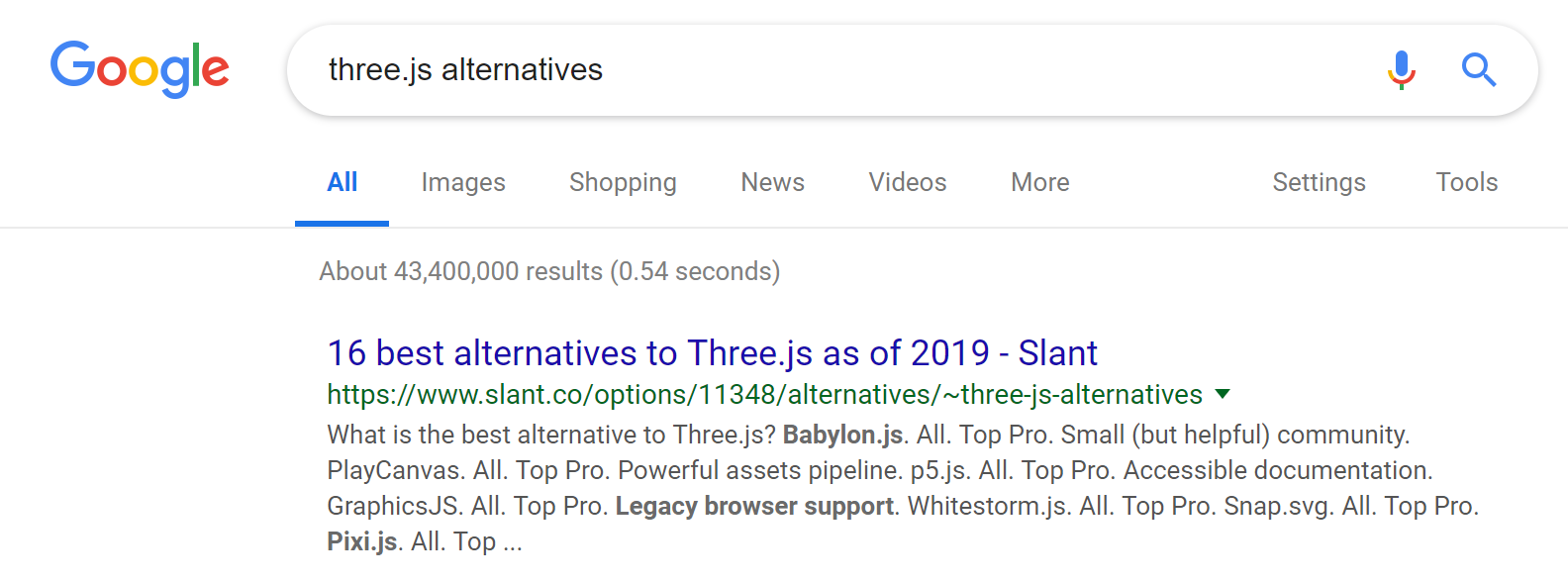The height and width of the screenshot is (583, 1568).
Task: Switch to the Shopping tab
Action: coord(623,182)
